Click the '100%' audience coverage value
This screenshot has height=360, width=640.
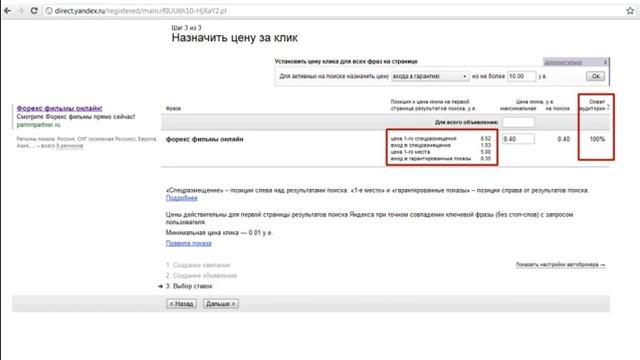click(x=597, y=139)
